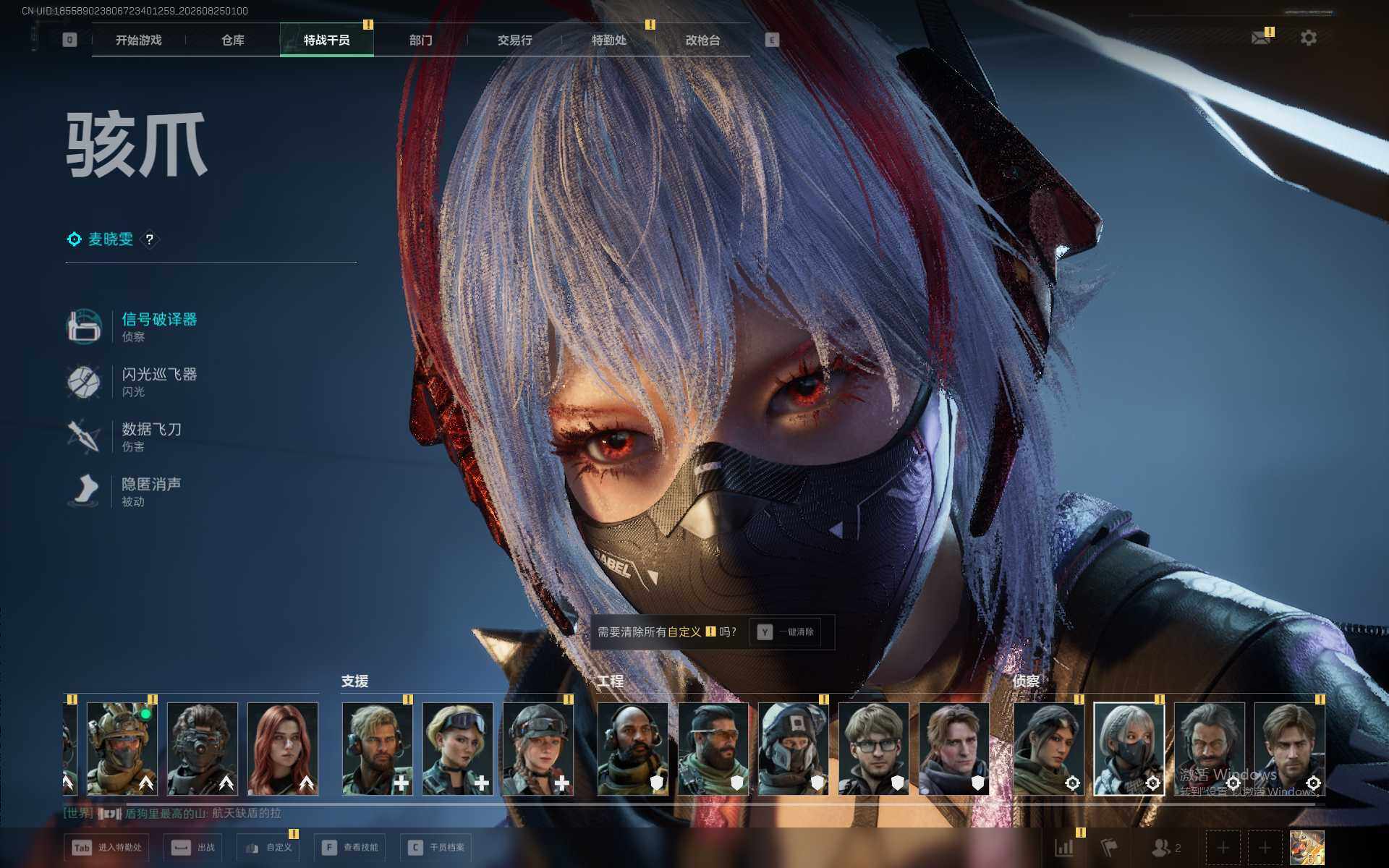Select the bald bearded engineer with headset
1389x868 pixels.
coord(633,749)
